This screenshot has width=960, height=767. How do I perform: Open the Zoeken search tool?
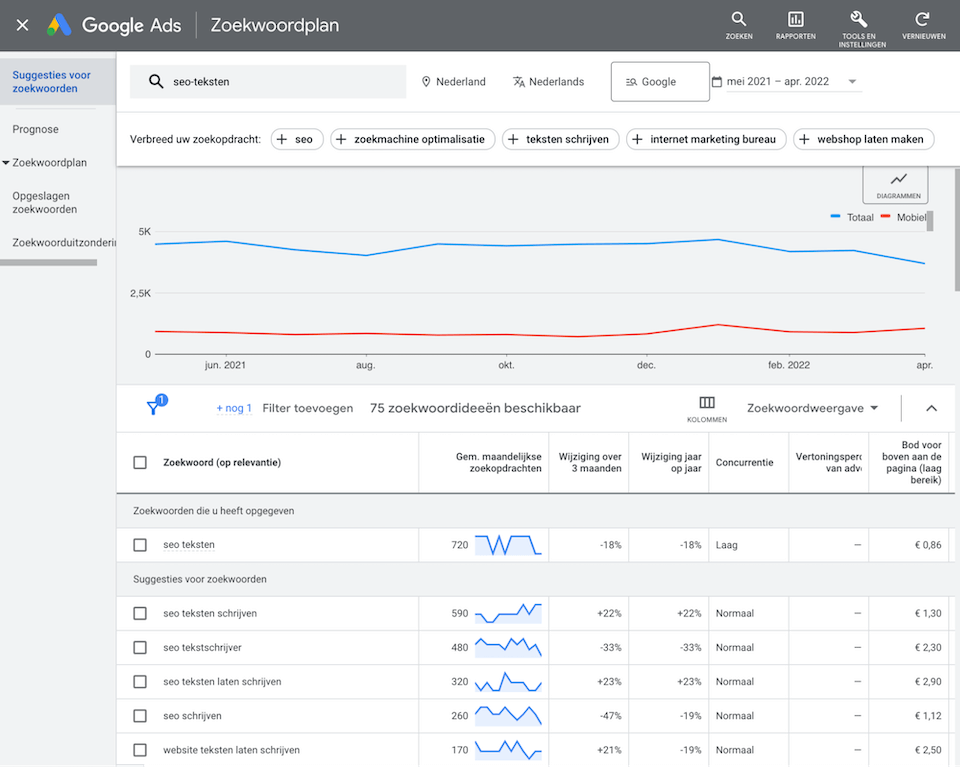(739, 26)
